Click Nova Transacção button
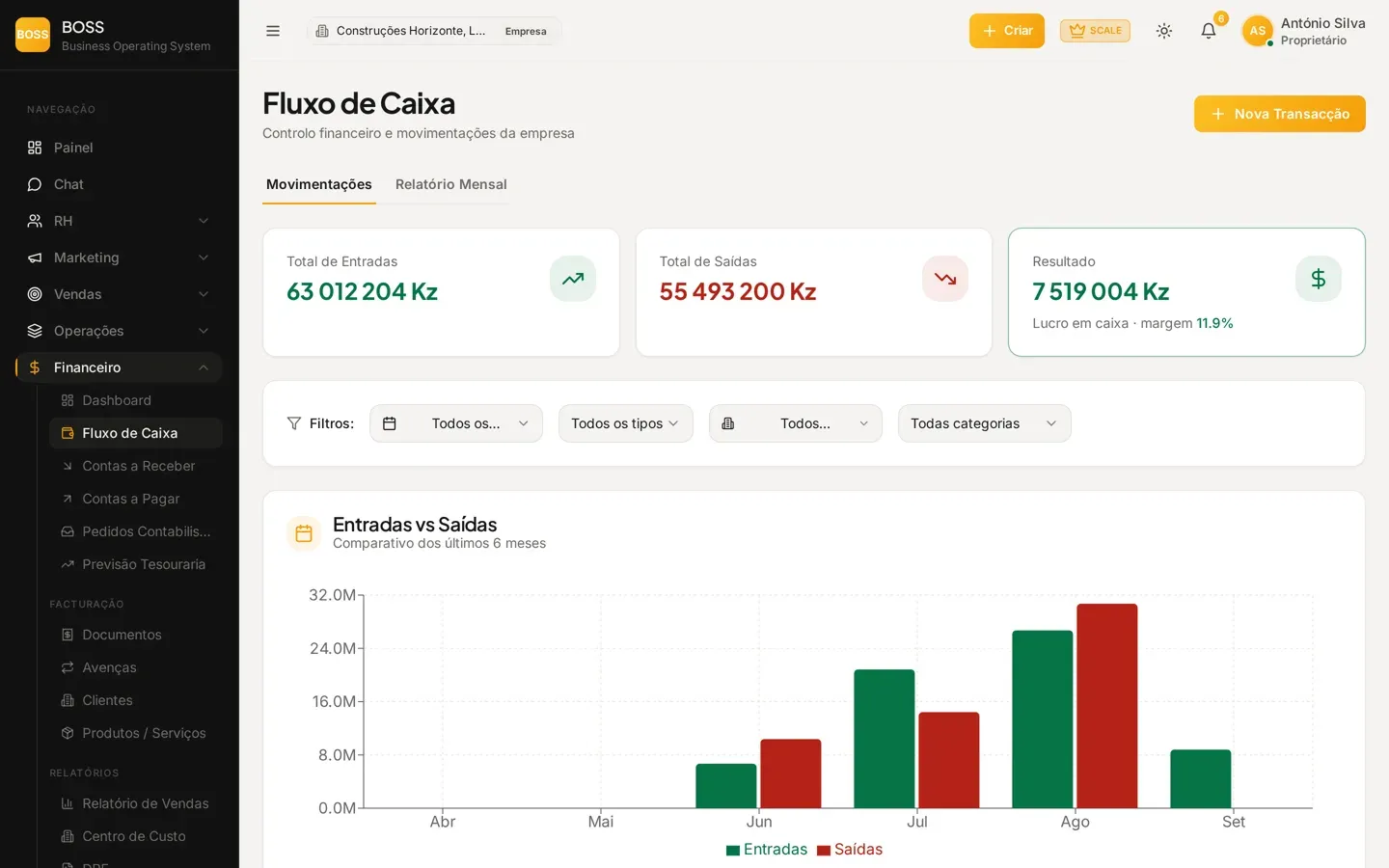1389x868 pixels. coord(1280,114)
